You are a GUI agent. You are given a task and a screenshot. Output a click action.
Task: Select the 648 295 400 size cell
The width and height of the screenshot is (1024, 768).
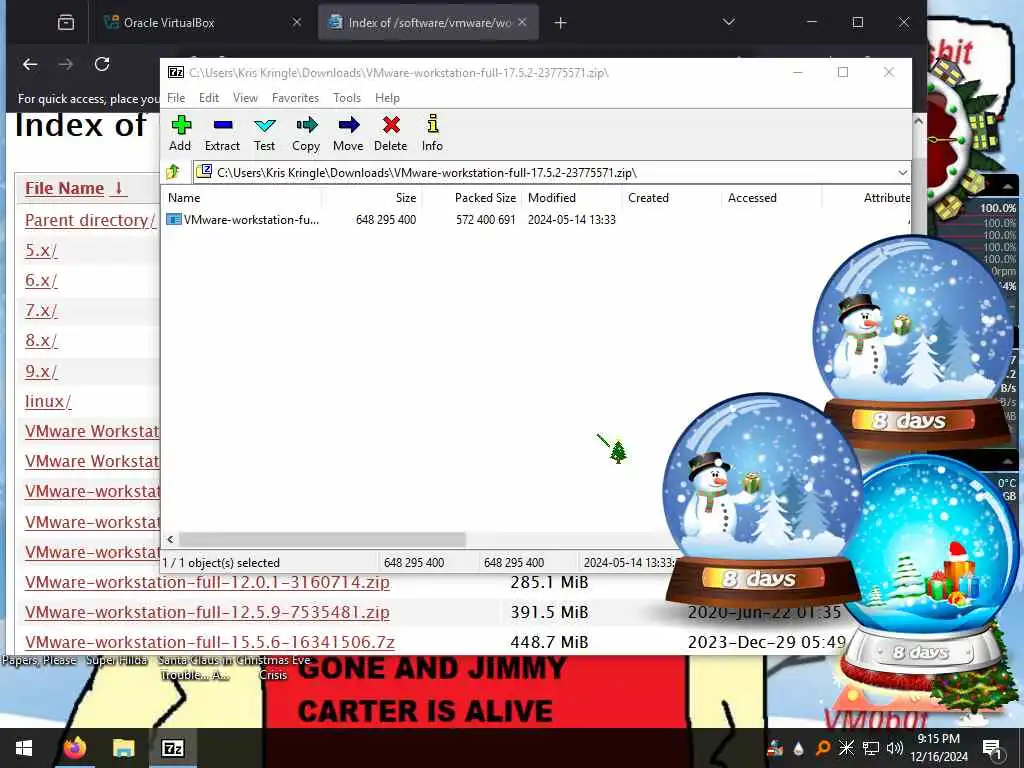(x=386, y=219)
